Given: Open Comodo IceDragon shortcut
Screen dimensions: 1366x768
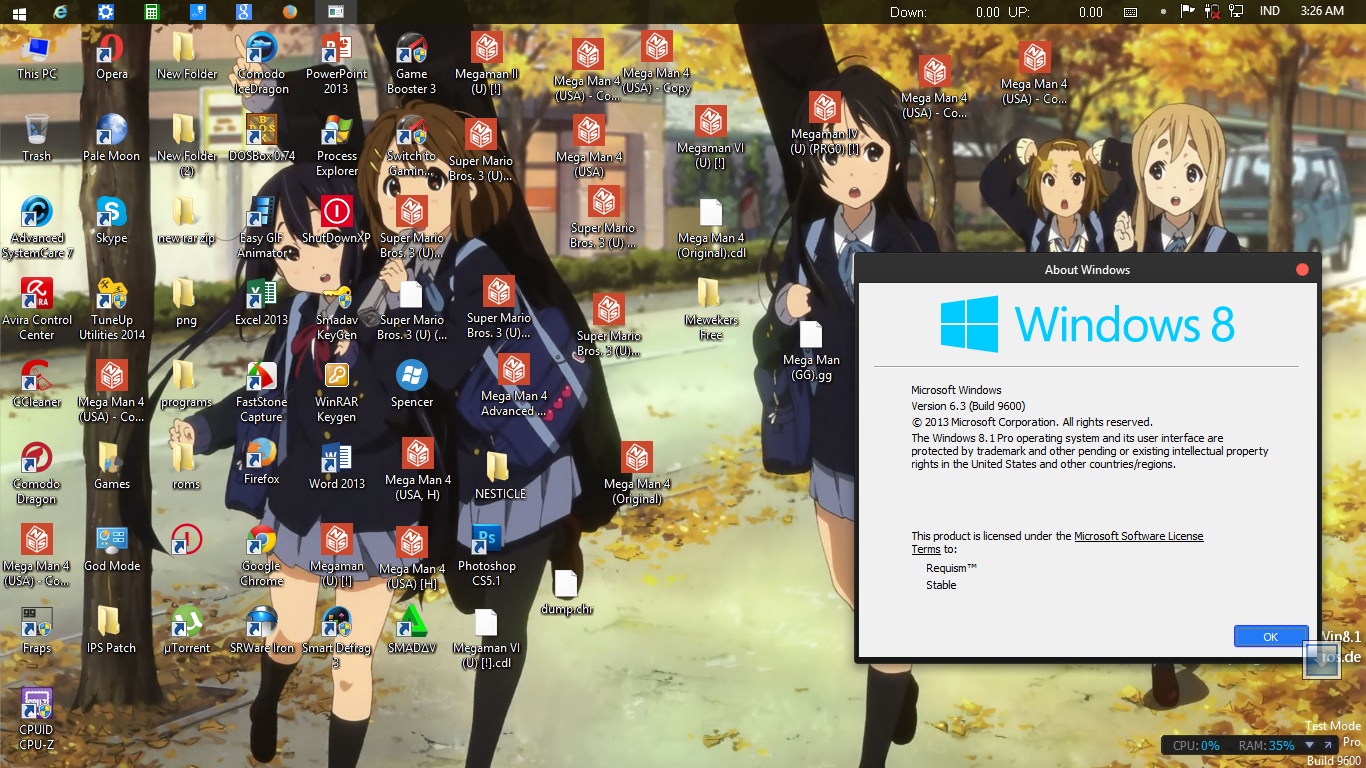Looking at the screenshot, I should tap(262, 64).
